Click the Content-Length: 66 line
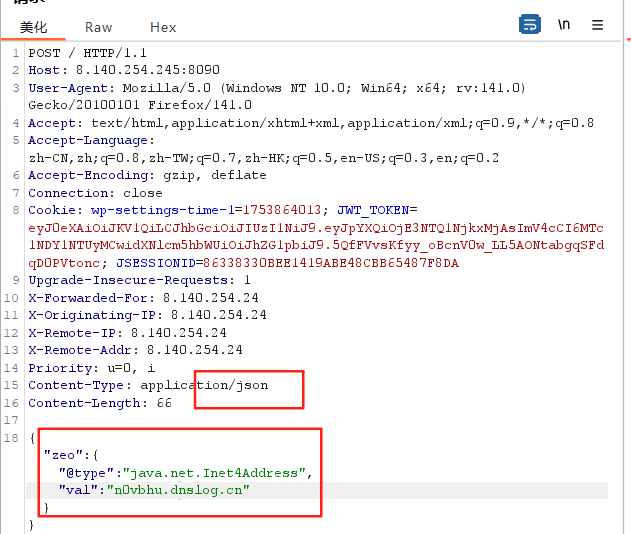The height and width of the screenshot is (534, 631). coord(100,403)
